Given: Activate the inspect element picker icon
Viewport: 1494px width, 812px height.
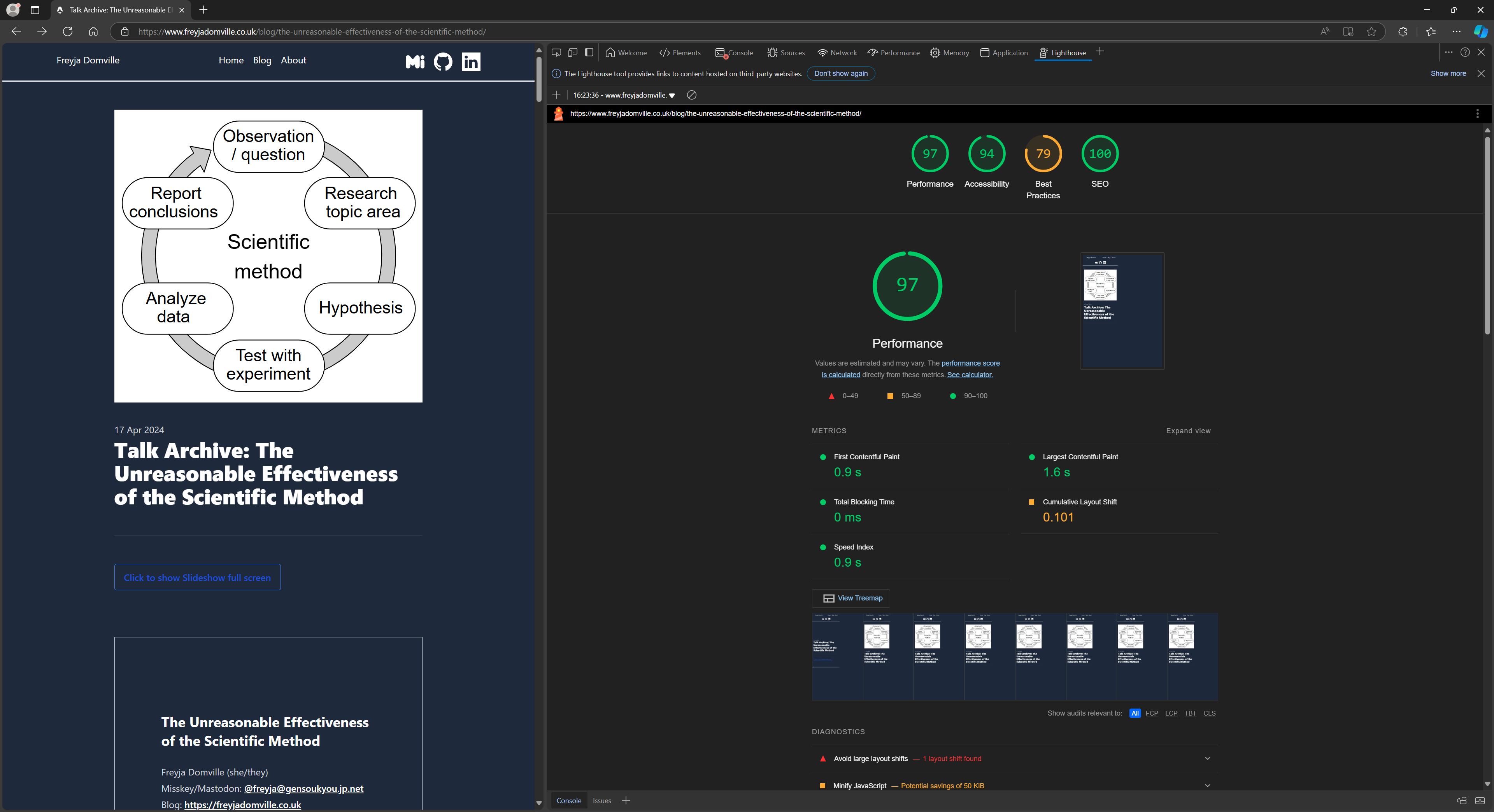Looking at the screenshot, I should coord(556,52).
